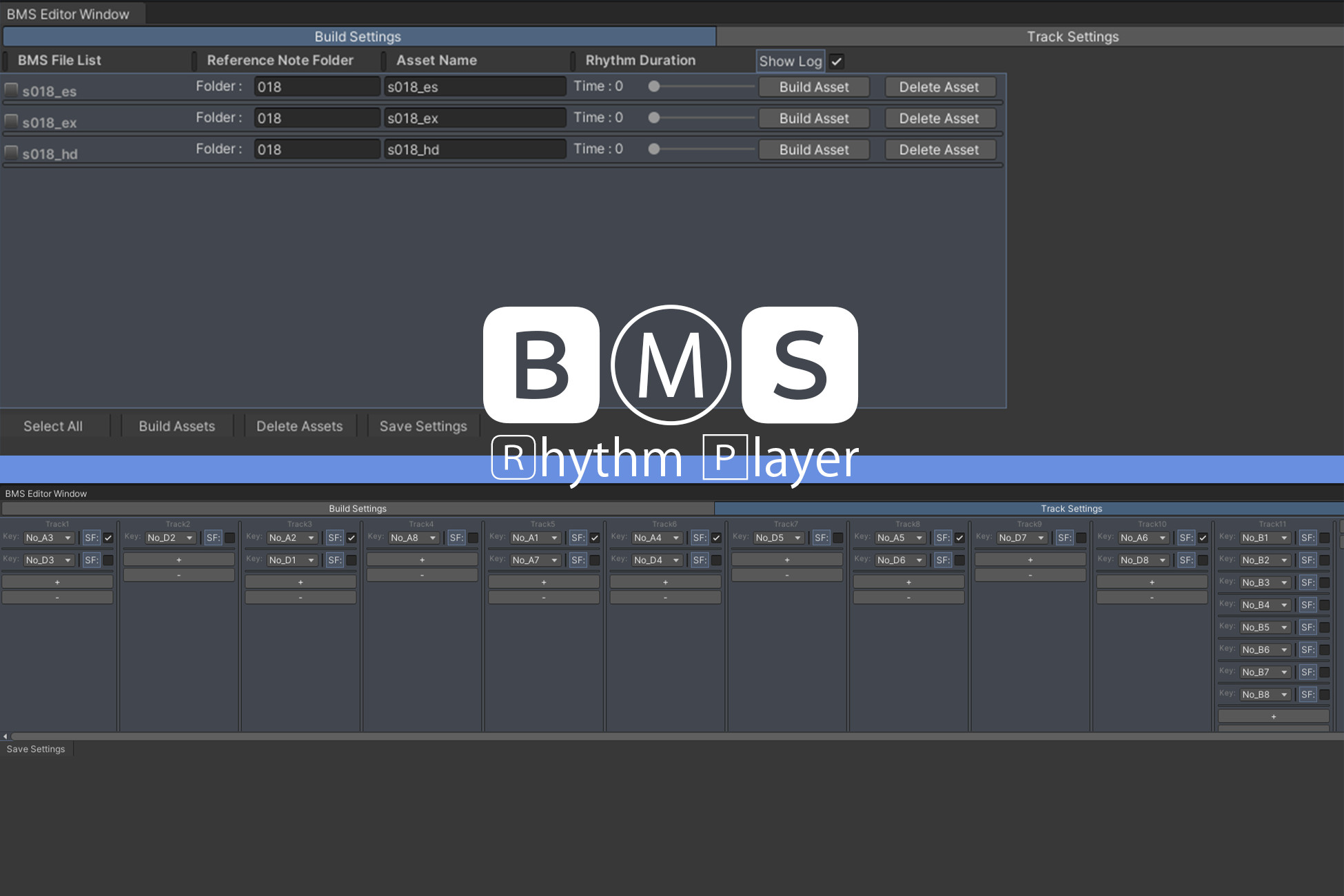1344x896 pixels.
Task: Click the Build Assets button
Action: (x=176, y=425)
